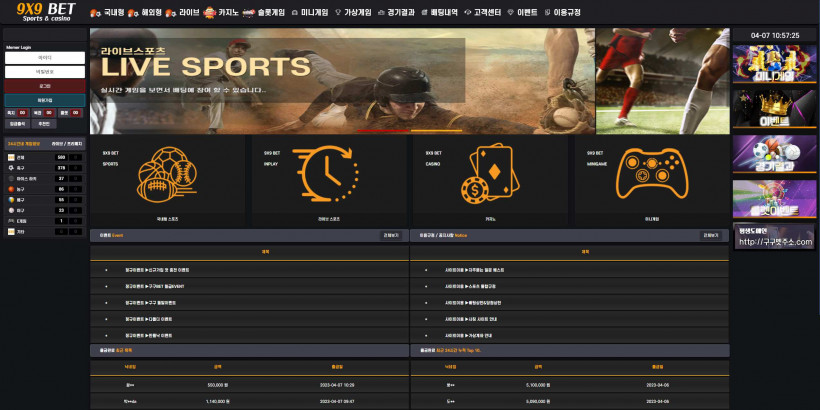
Task: Select the basketball sport row in sidebar
Action: (44, 189)
